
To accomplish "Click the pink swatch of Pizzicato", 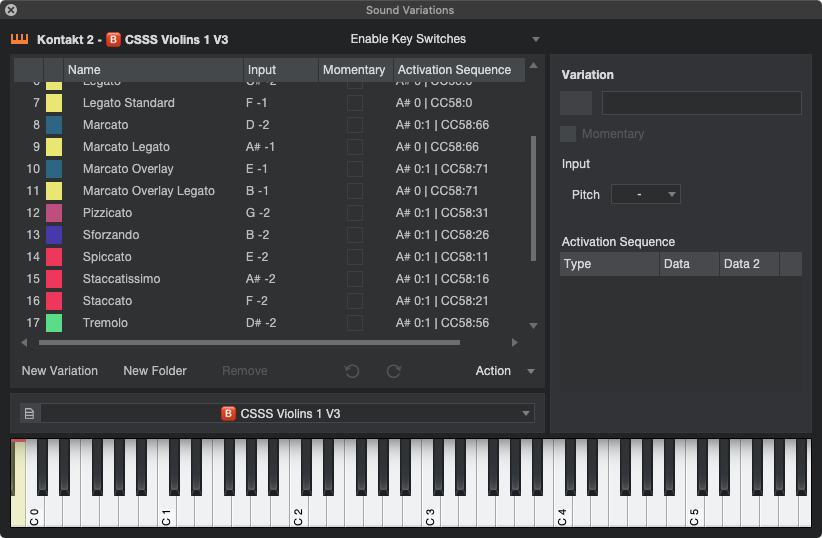I will (x=54, y=213).
